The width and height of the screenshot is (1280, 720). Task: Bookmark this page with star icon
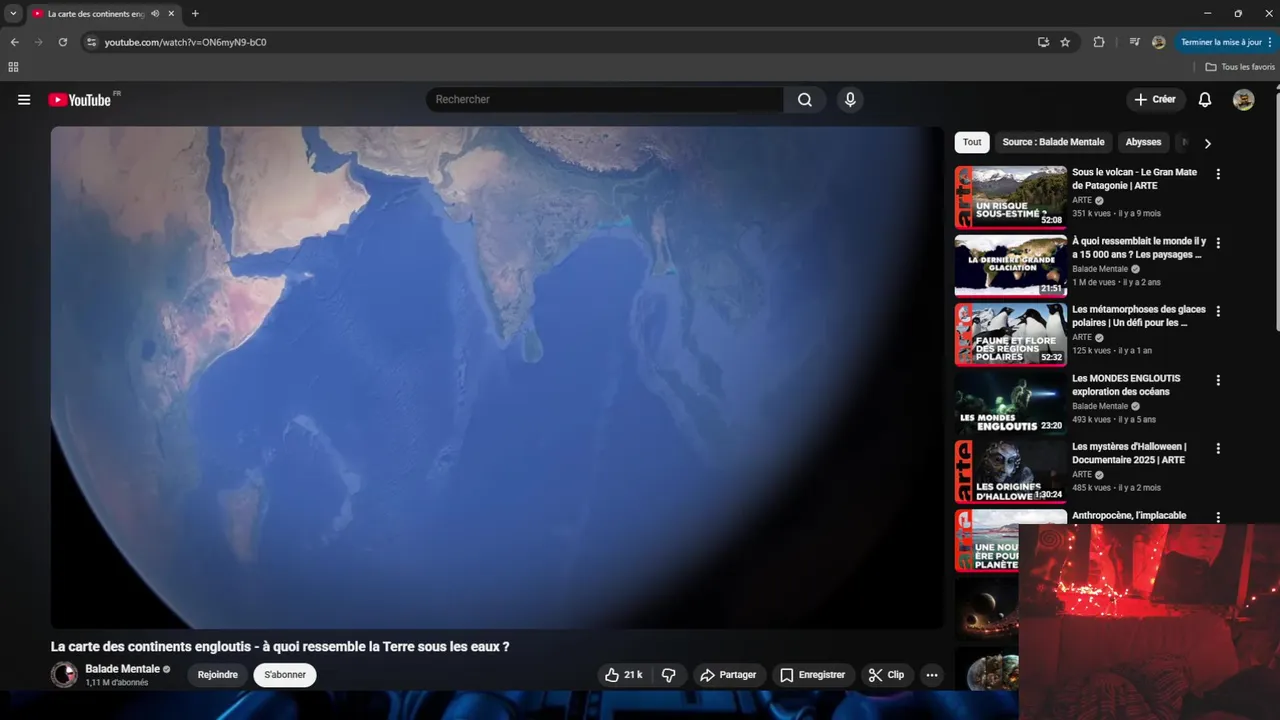point(1065,42)
